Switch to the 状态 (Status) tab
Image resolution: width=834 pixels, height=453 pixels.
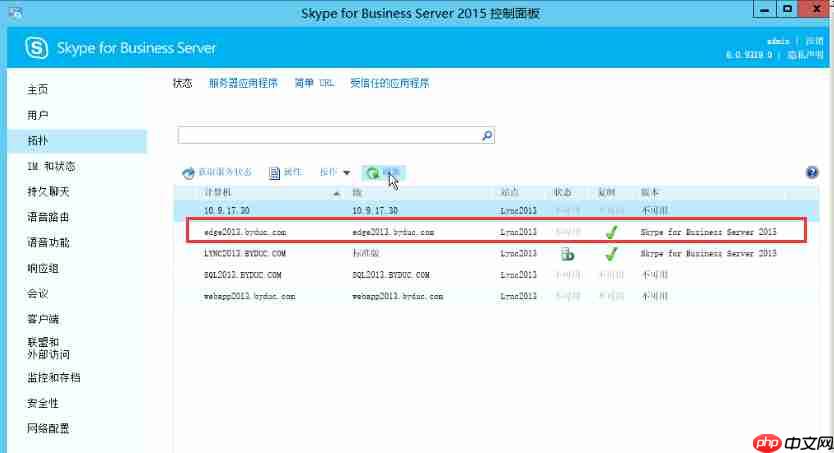tap(182, 83)
